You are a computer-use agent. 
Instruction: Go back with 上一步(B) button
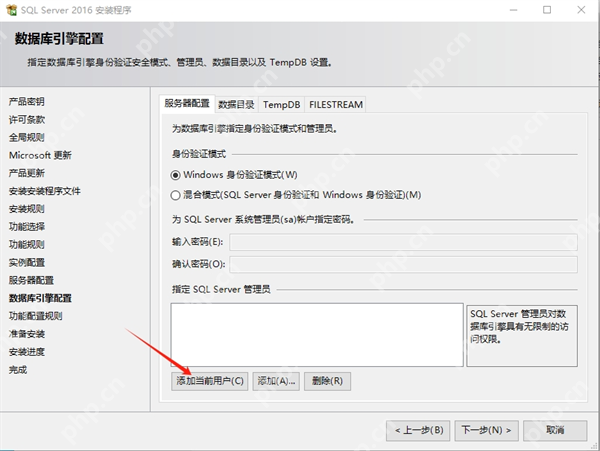tap(418, 430)
